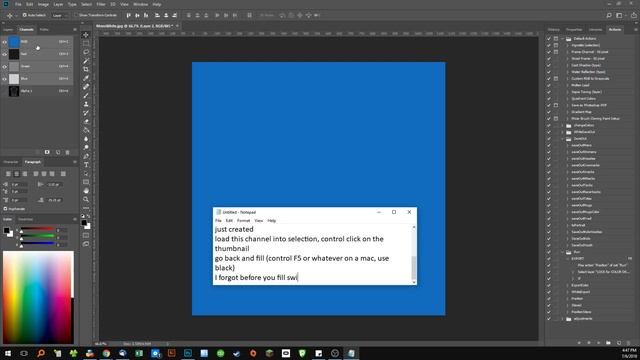Expand the Vignette (selection) action

coord(567,45)
